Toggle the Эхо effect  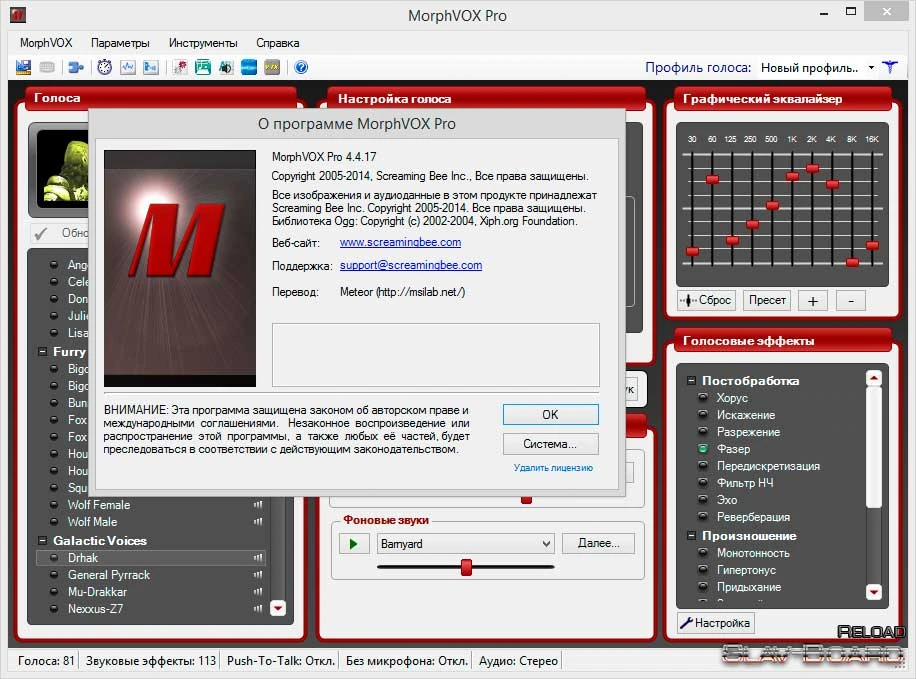[703, 500]
